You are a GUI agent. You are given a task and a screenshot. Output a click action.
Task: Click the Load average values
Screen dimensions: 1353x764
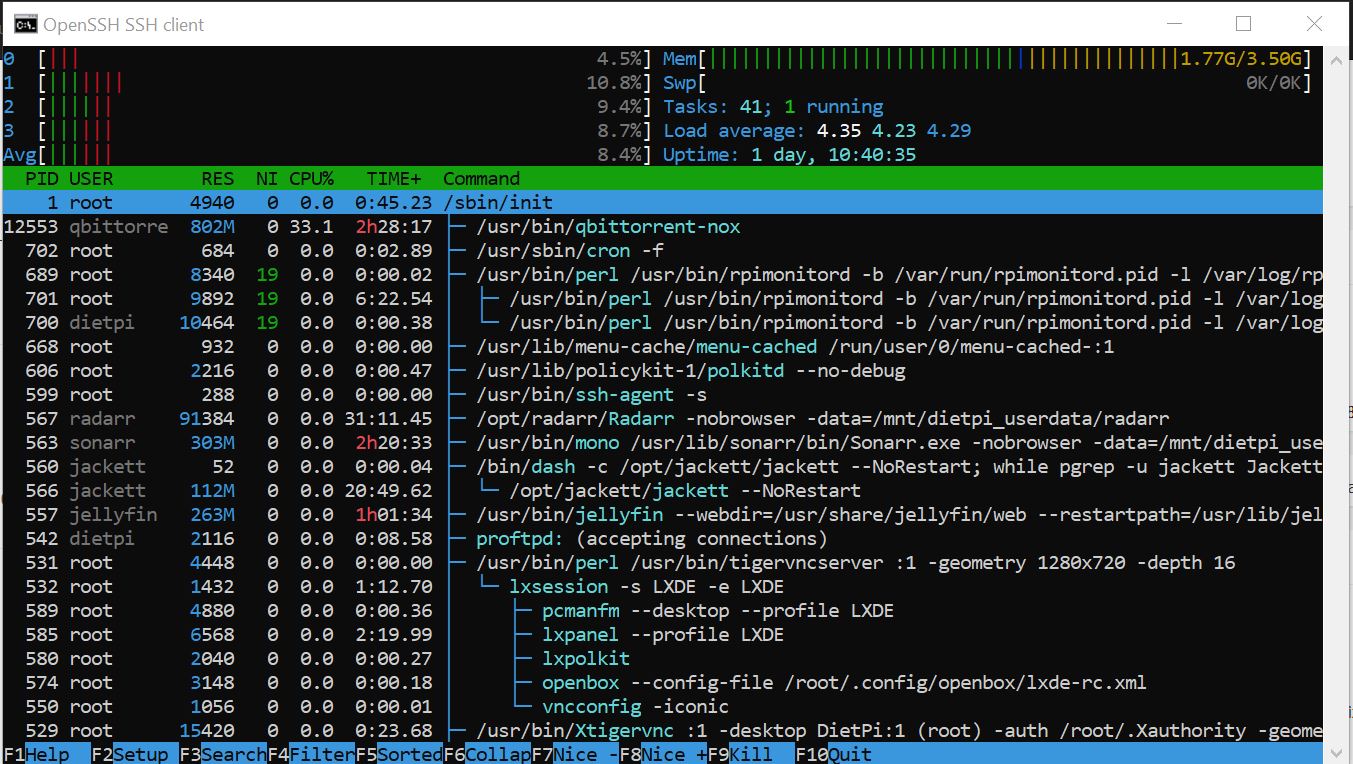point(893,131)
